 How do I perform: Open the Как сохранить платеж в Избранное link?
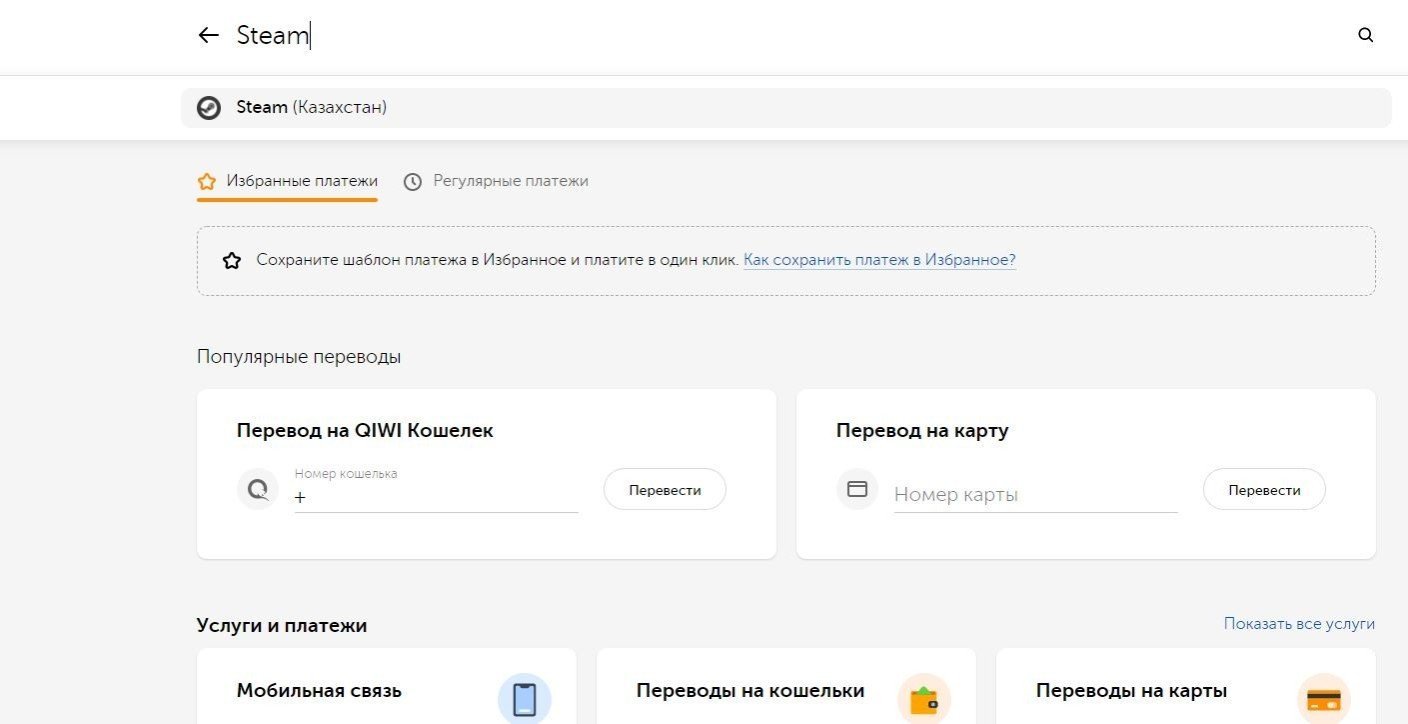[x=880, y=260]
